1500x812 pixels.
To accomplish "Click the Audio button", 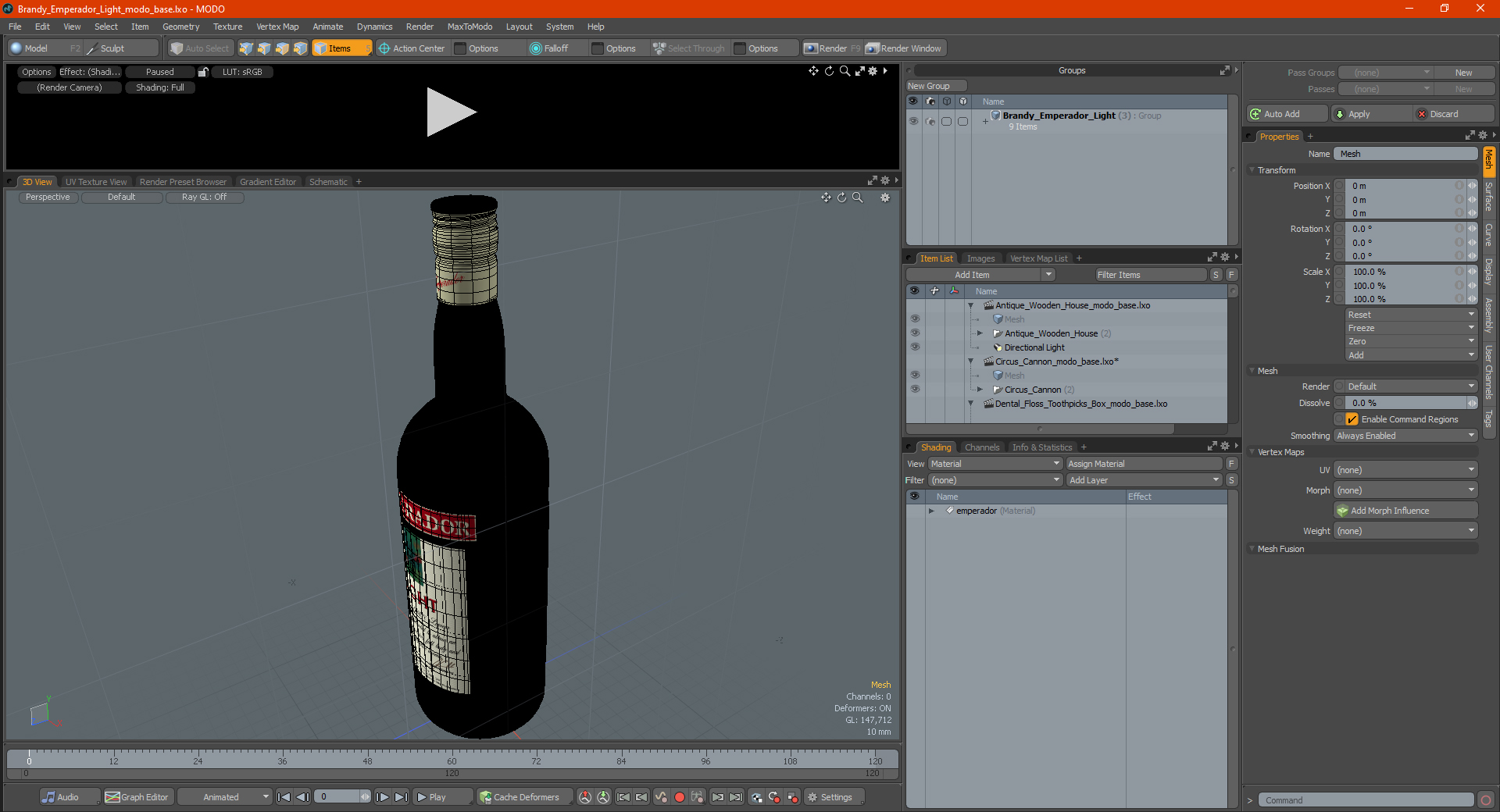I will (68, 797).
